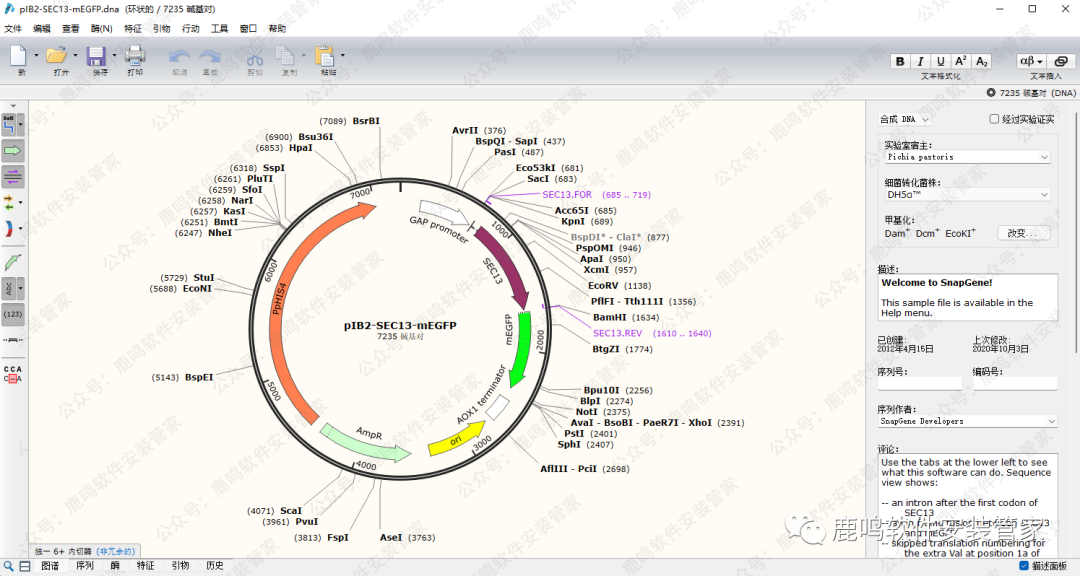Image resolution: width=1080 pixels, height=576 pixels.
Task: Apply Italic text formatting
Action: coord(920,62)
